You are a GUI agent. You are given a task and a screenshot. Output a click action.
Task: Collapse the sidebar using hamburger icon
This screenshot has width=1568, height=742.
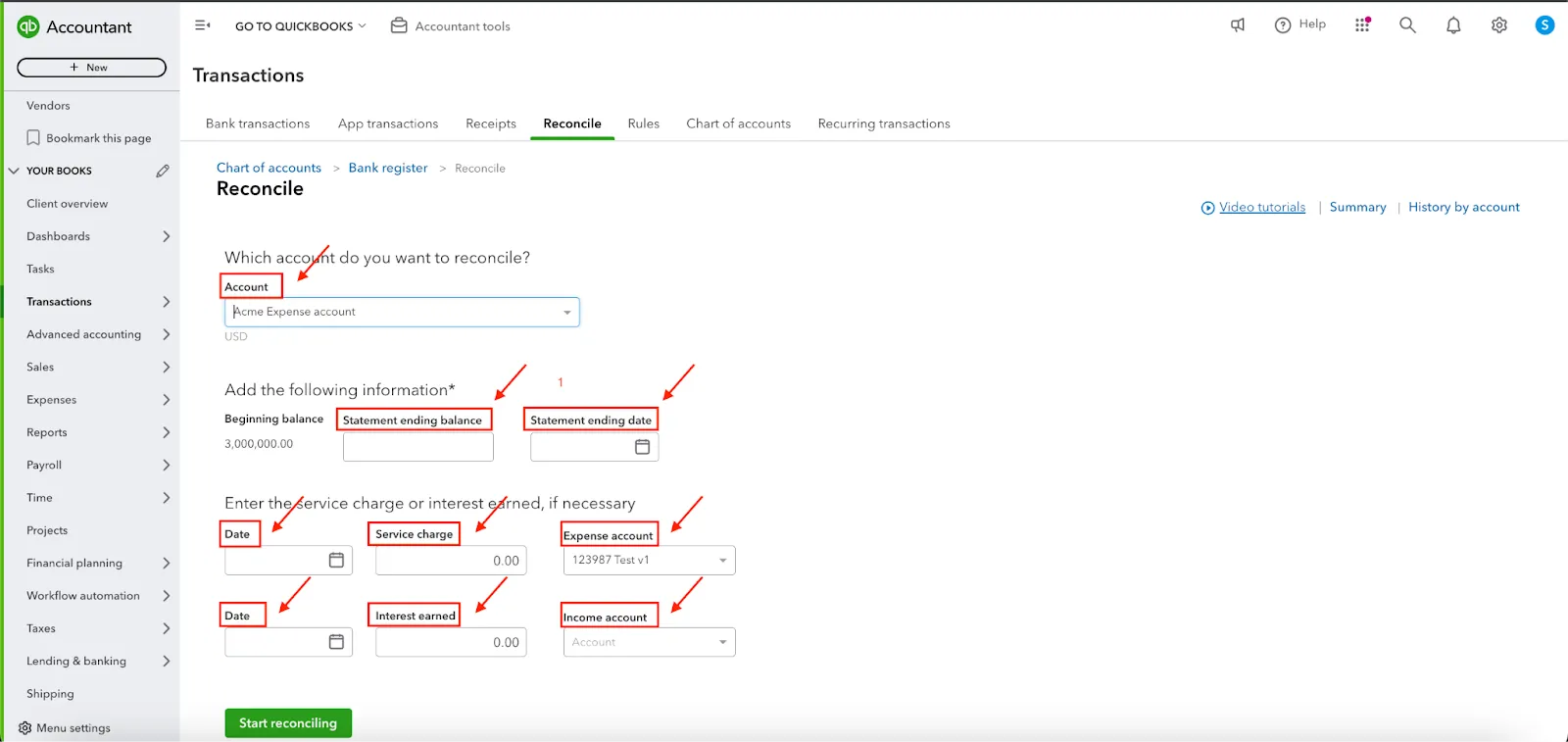click(x=203, y=25)
